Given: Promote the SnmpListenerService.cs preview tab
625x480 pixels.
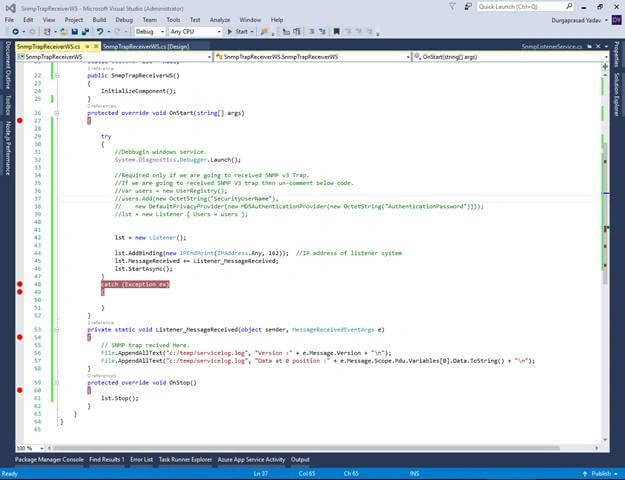Looking at the screenshot, I should pyautogui.click(x=590, y=47).
